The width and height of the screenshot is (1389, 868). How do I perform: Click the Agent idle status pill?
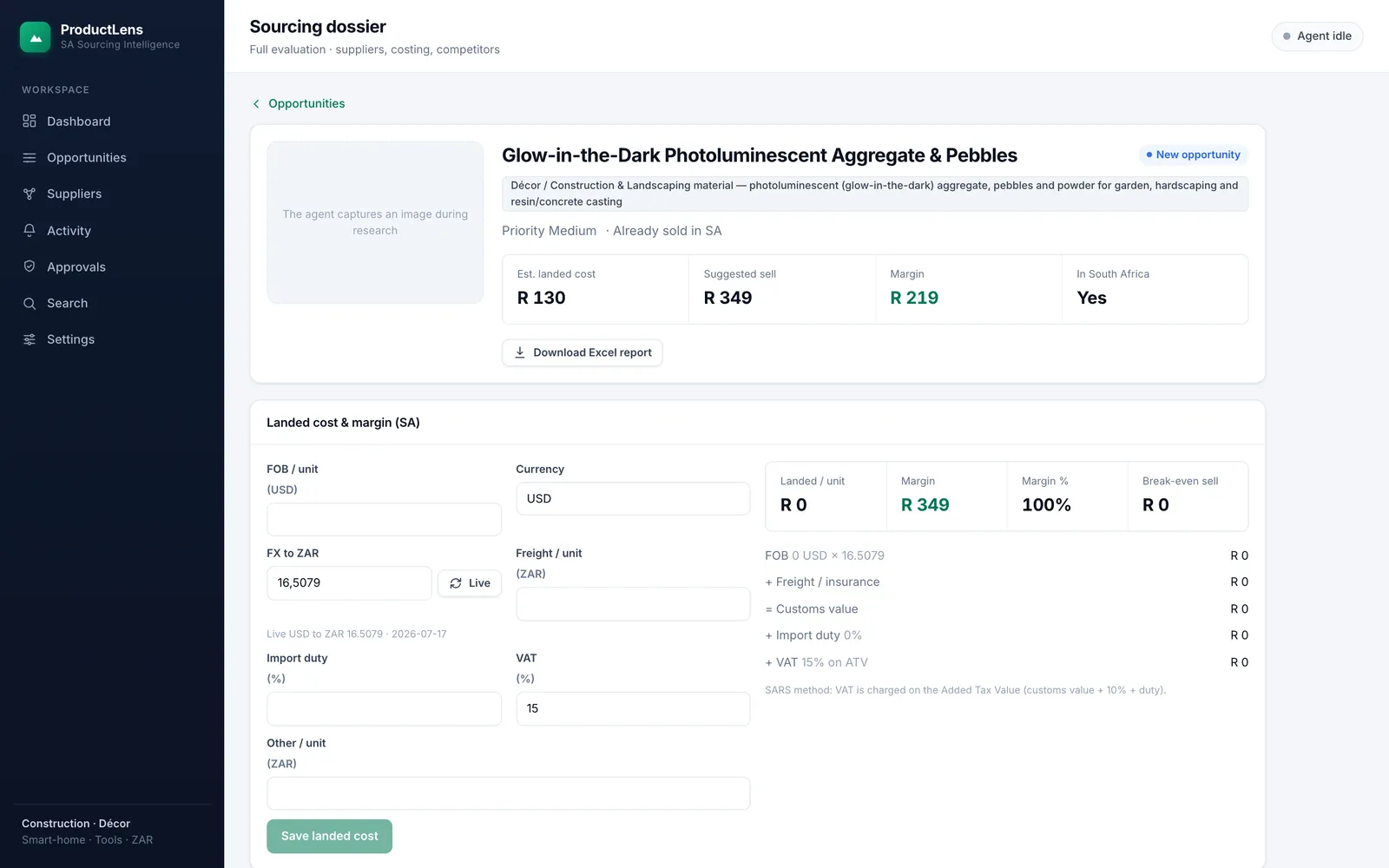(x=1317, y=36)
